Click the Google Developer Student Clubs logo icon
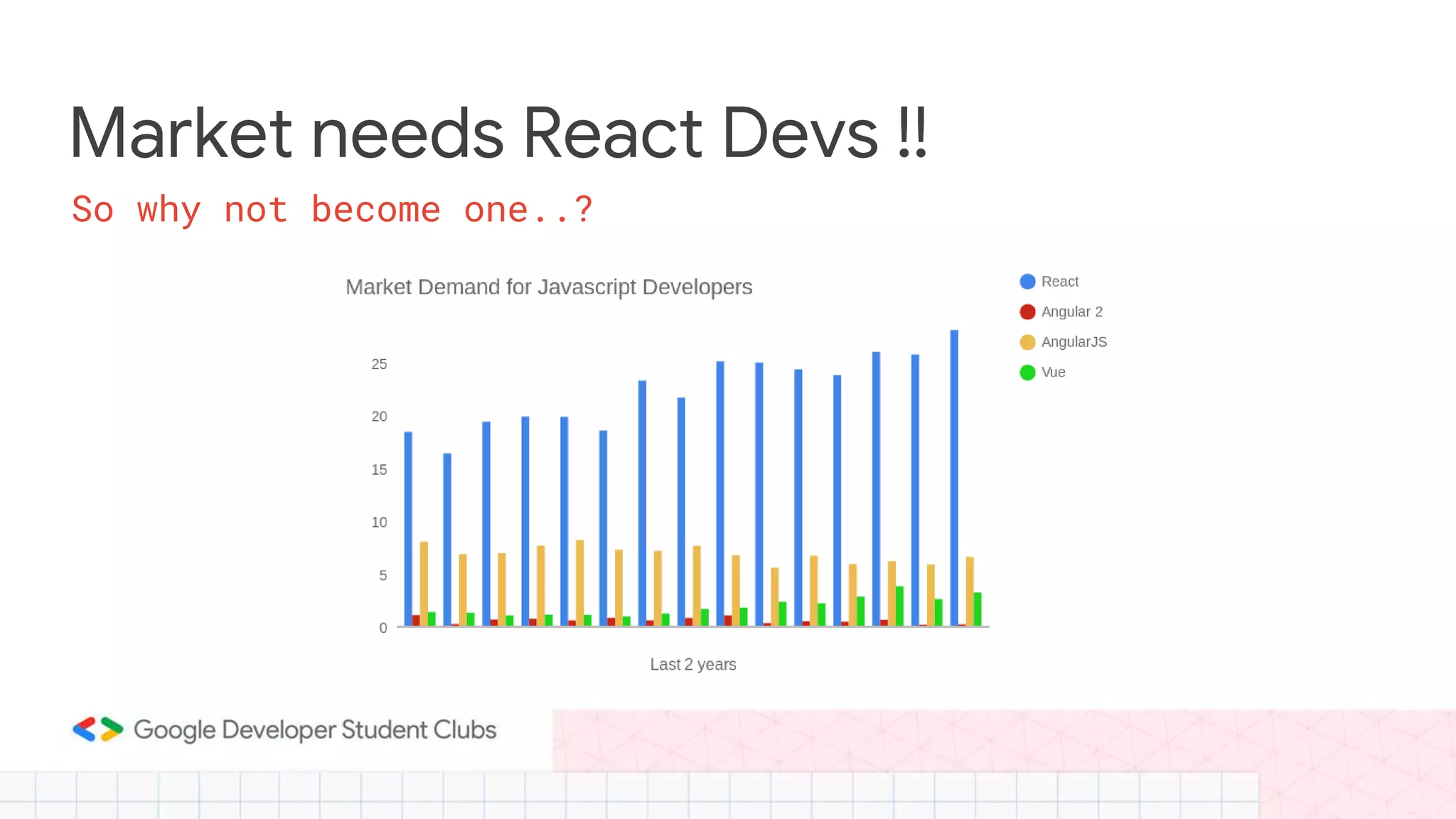This screenshot has width=1456, height=819. [98, 729]
